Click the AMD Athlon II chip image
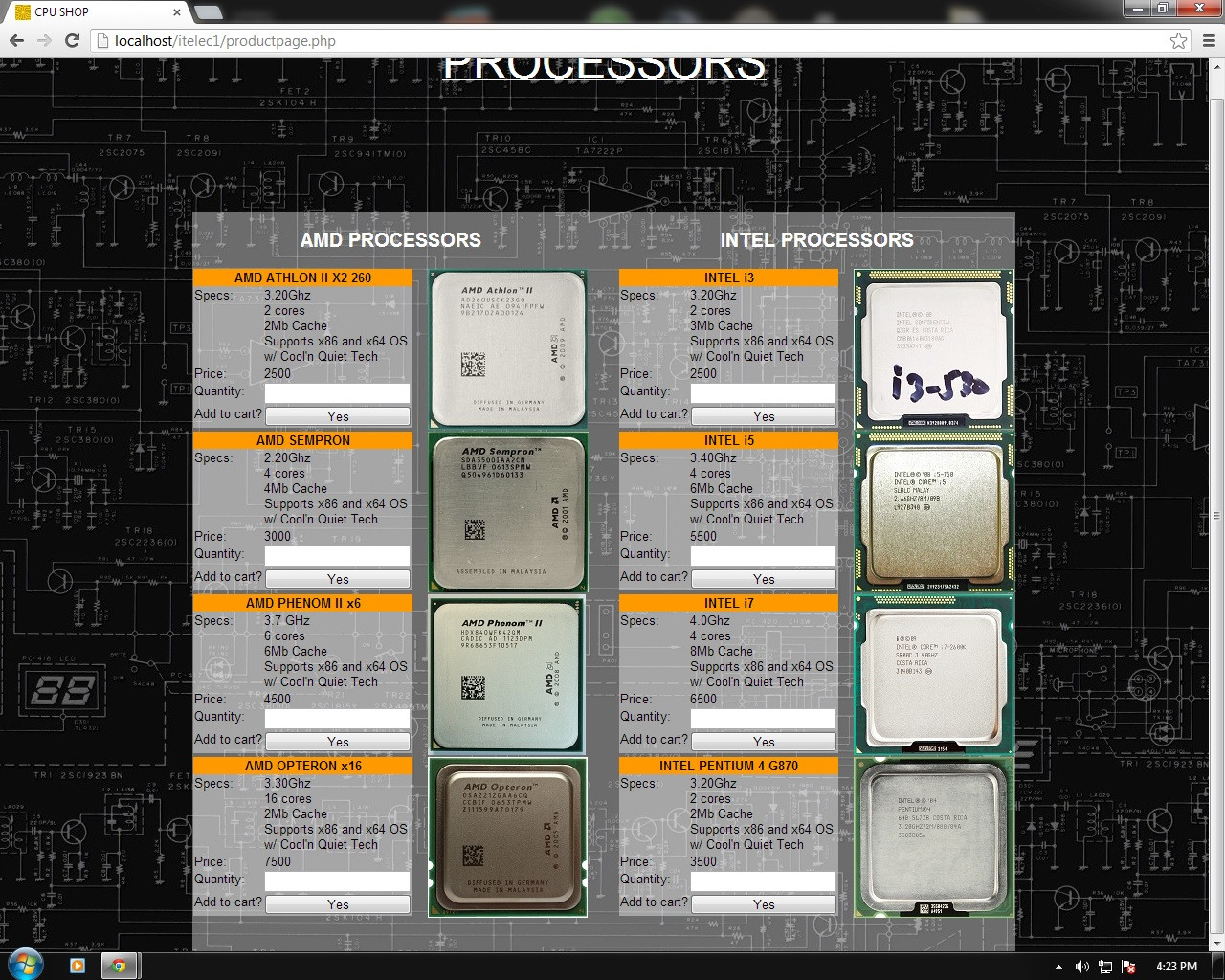 pos(508,349)
